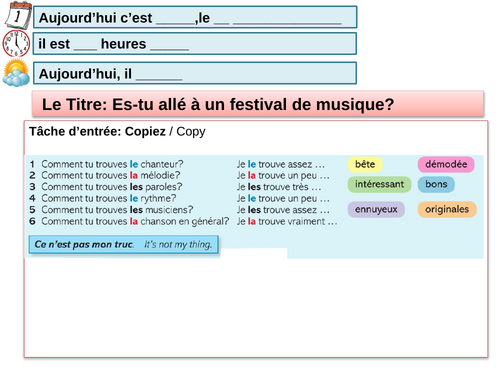The height and width of the screenshot is (375, 500).
Task: Select the pink 'démodée' word bubble
Action: [446, 164]
